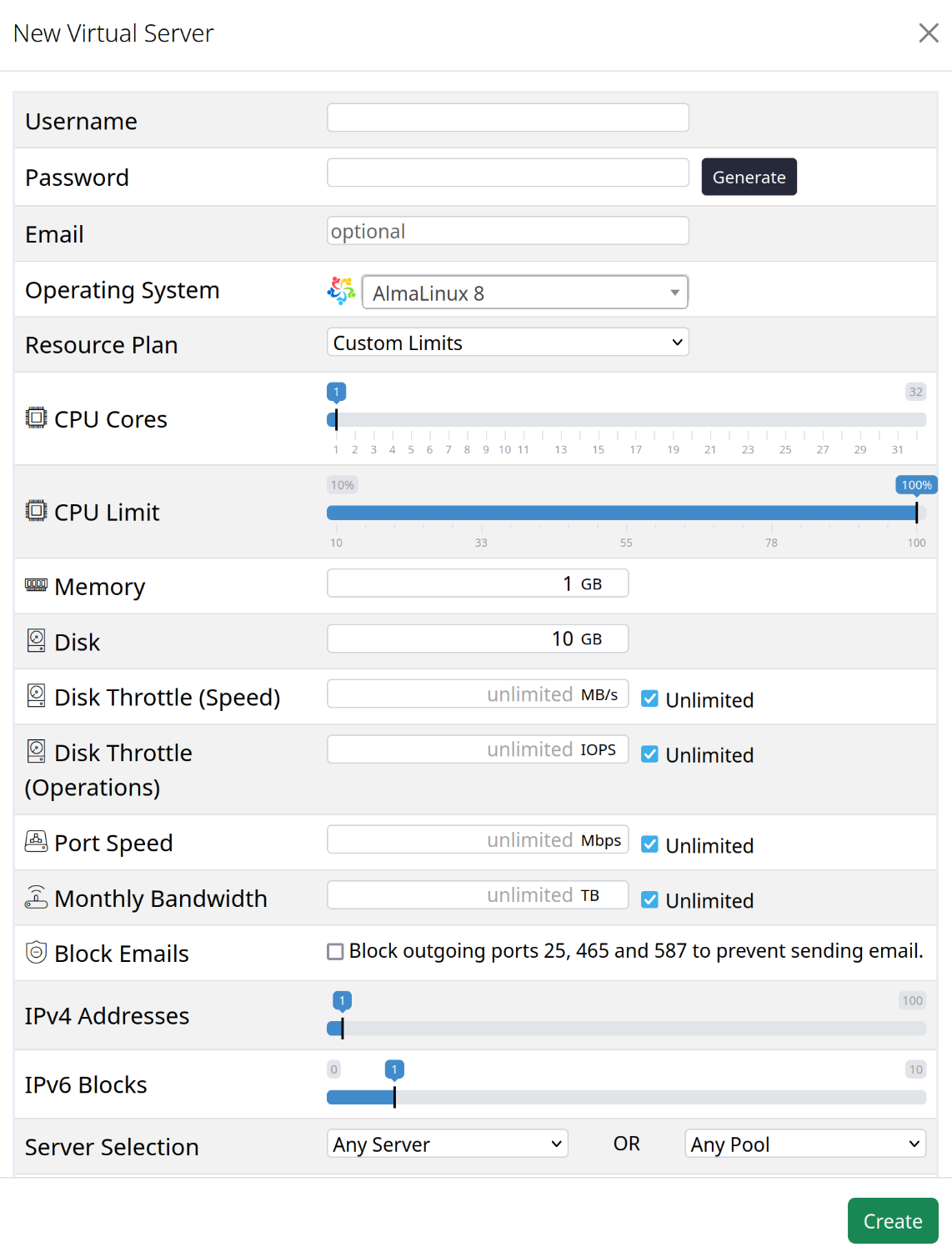Open the Resource Plan dropdown

(x=508, y=343)
